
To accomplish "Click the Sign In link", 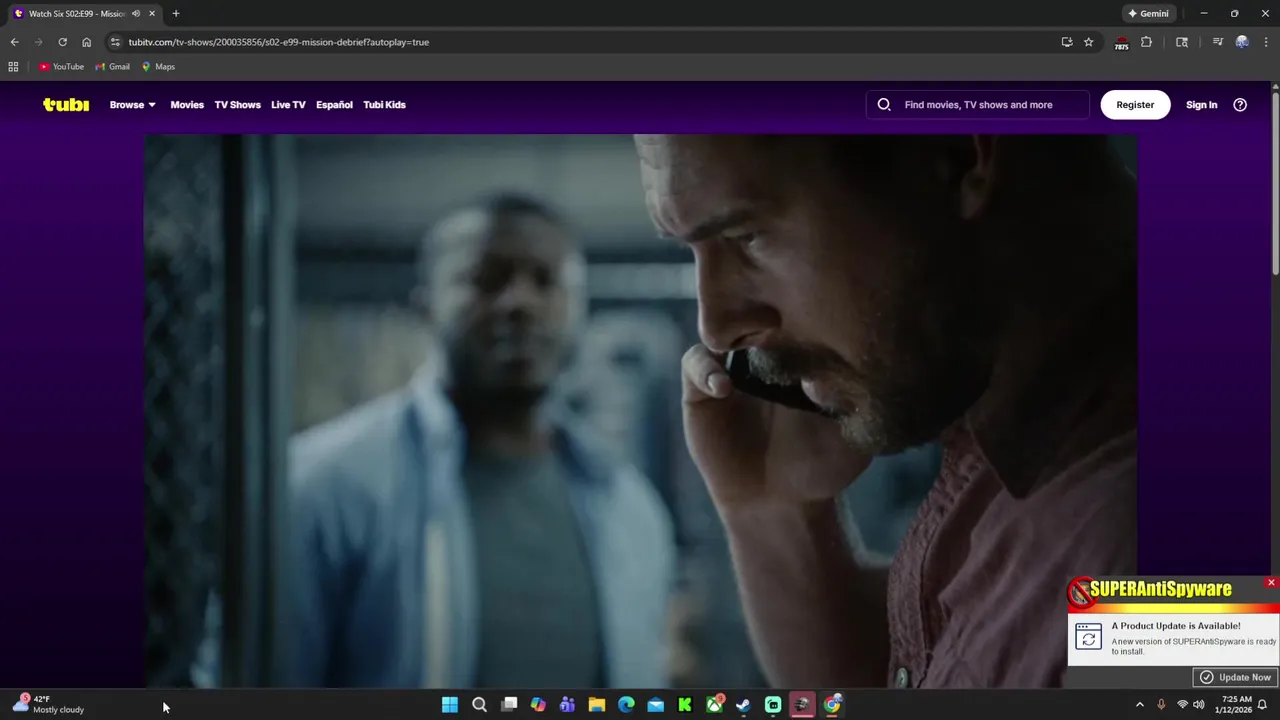I will 1201,105.
